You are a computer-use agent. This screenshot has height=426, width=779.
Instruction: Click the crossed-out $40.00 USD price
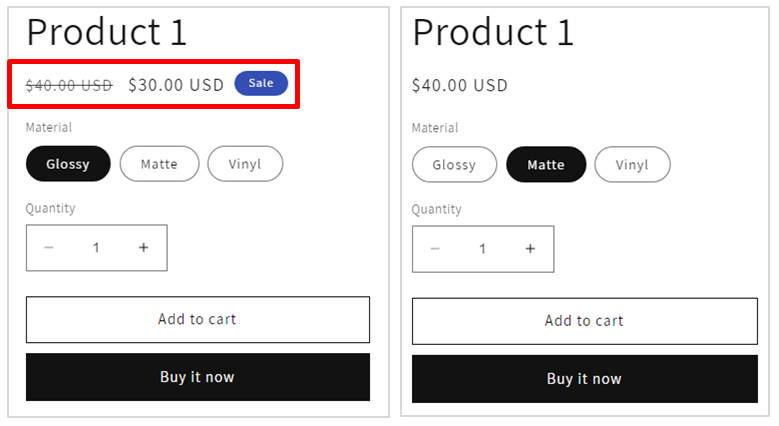[x=69, y=85]
